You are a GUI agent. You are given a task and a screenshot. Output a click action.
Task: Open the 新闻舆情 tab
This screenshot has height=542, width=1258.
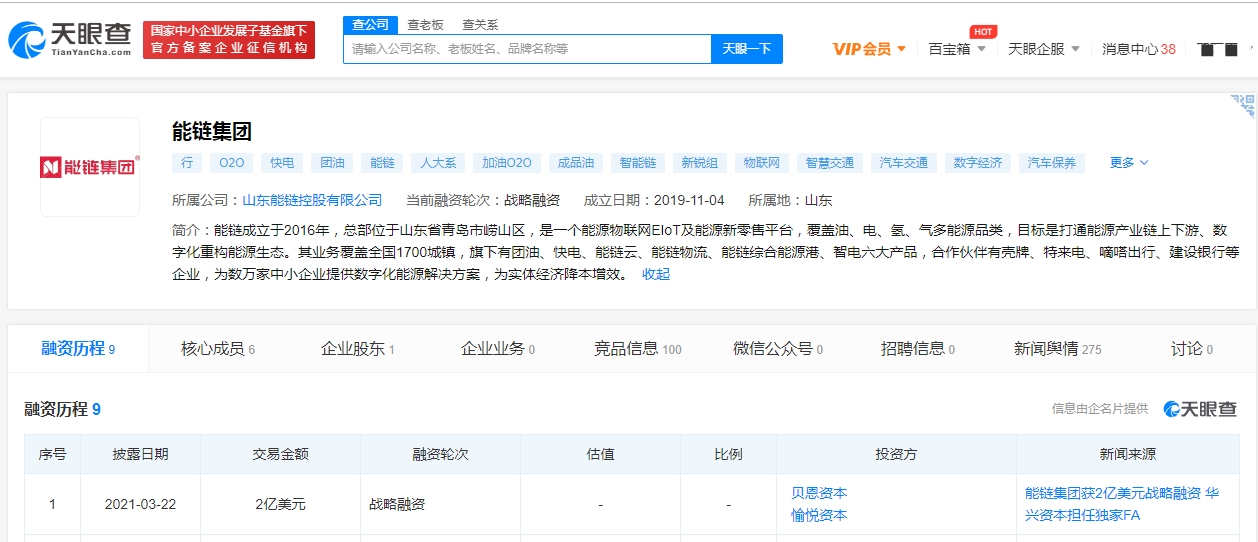[1057, 349]
